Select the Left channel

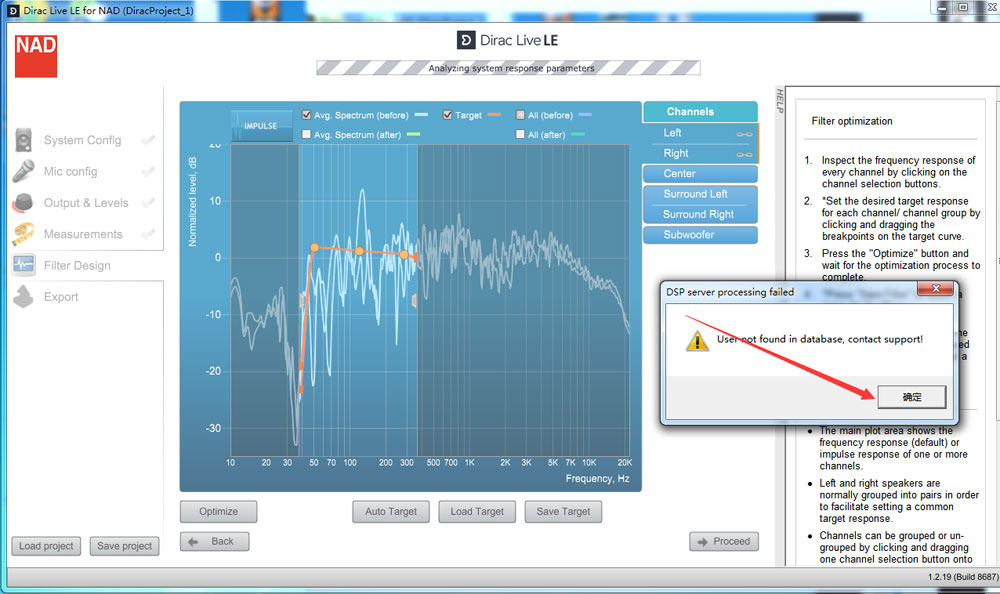point(700,133)
